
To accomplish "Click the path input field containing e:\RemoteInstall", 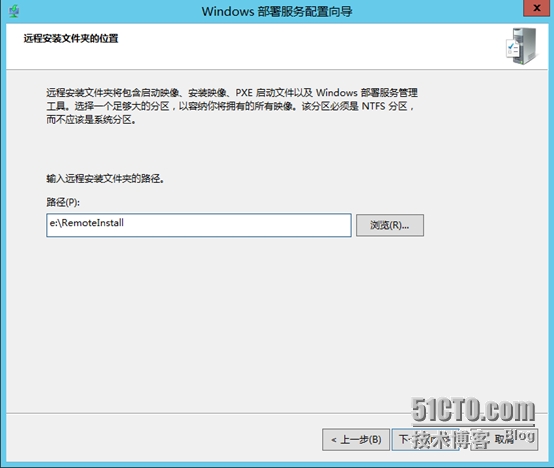I will [199, 225].
